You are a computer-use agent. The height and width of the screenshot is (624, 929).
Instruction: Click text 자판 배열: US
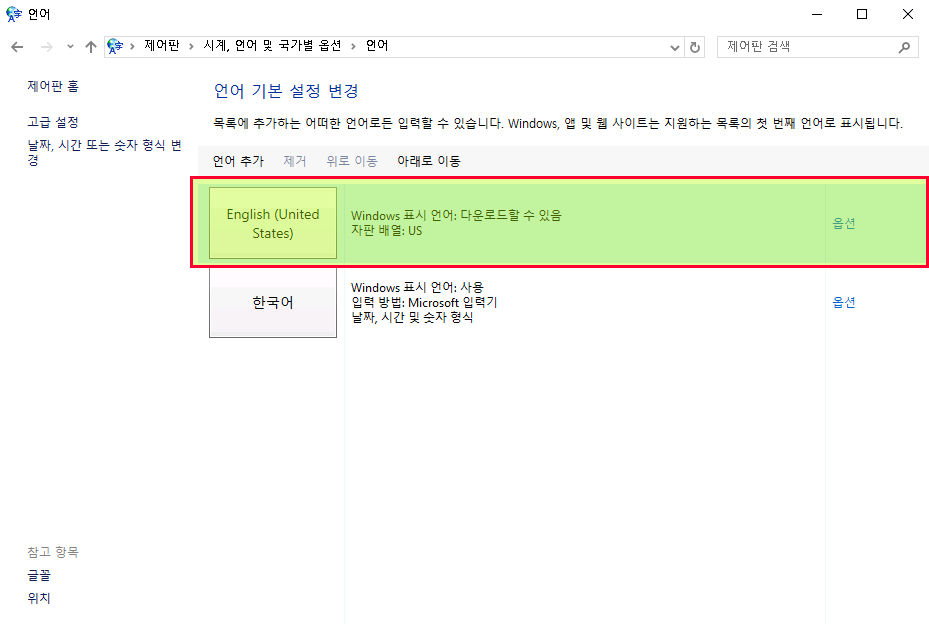[x=386, y=231]
